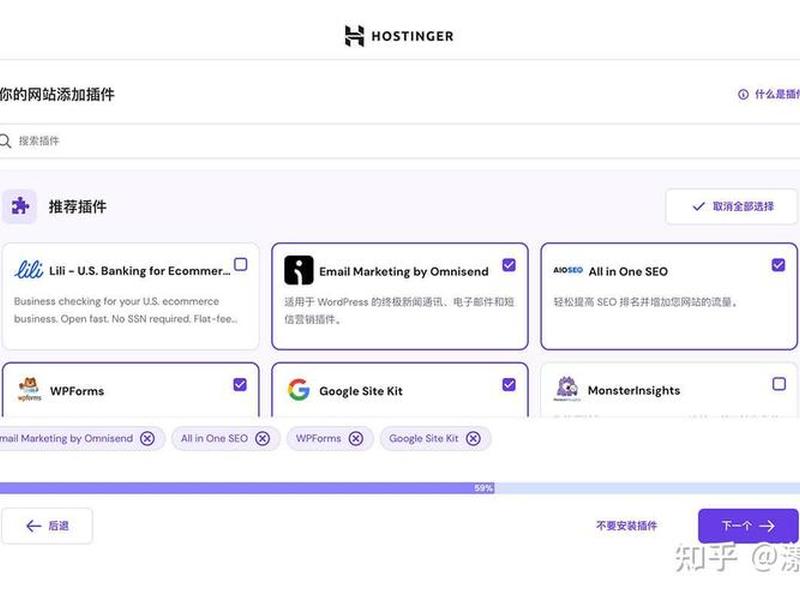Click the Omnisend black logo icon

(298, 270)
